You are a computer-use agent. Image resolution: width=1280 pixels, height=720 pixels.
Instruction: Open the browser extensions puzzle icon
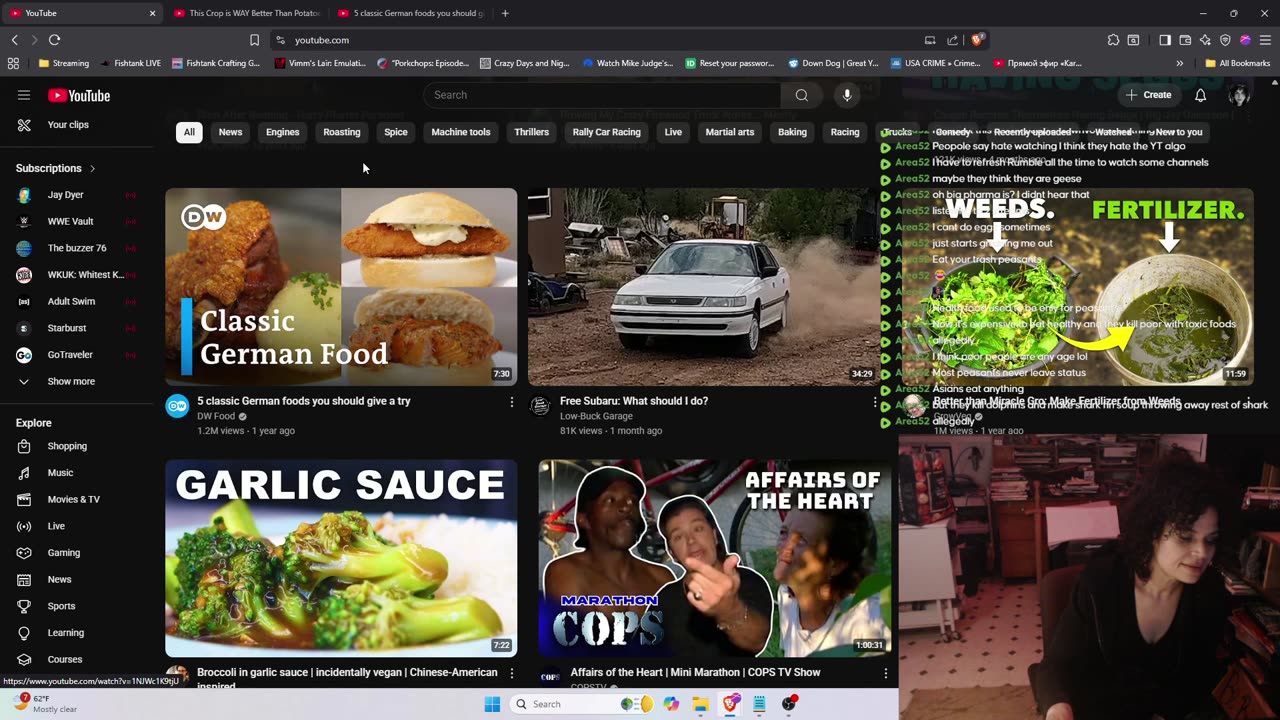pyautogui.click(x=1113, y=40)
